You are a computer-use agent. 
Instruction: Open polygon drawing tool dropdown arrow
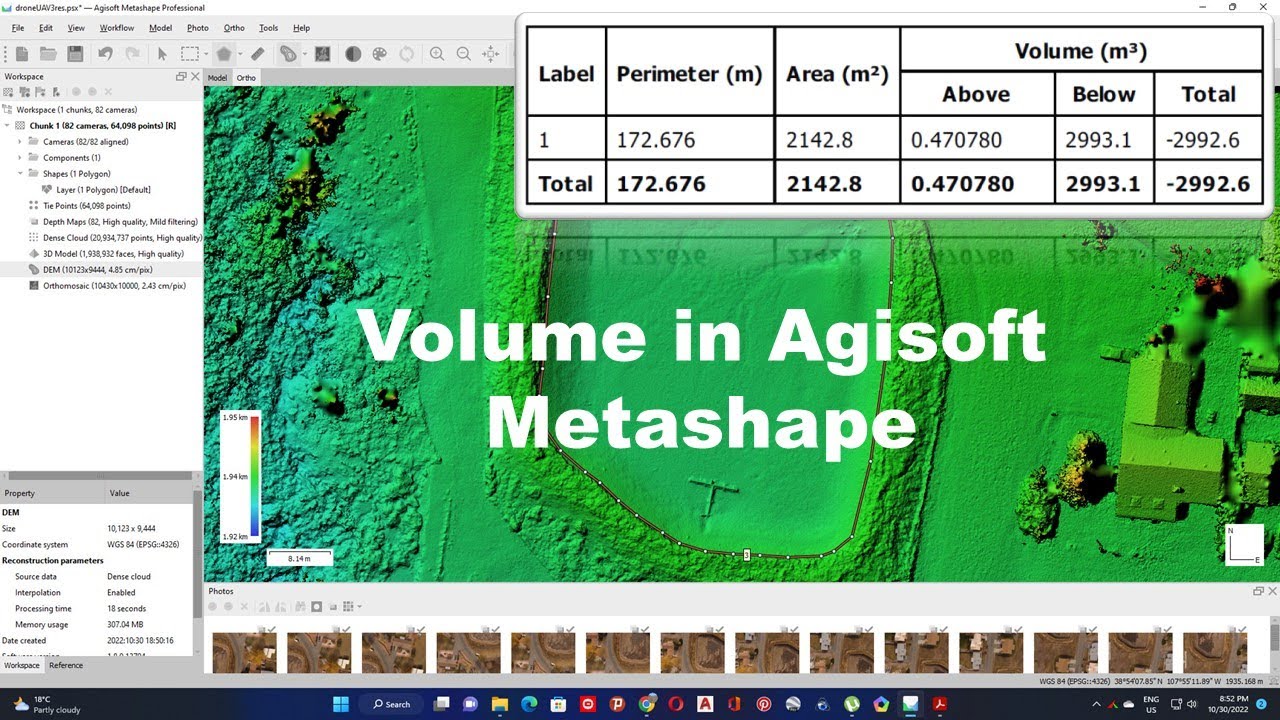pyautogui.click(x=239, y=54)
